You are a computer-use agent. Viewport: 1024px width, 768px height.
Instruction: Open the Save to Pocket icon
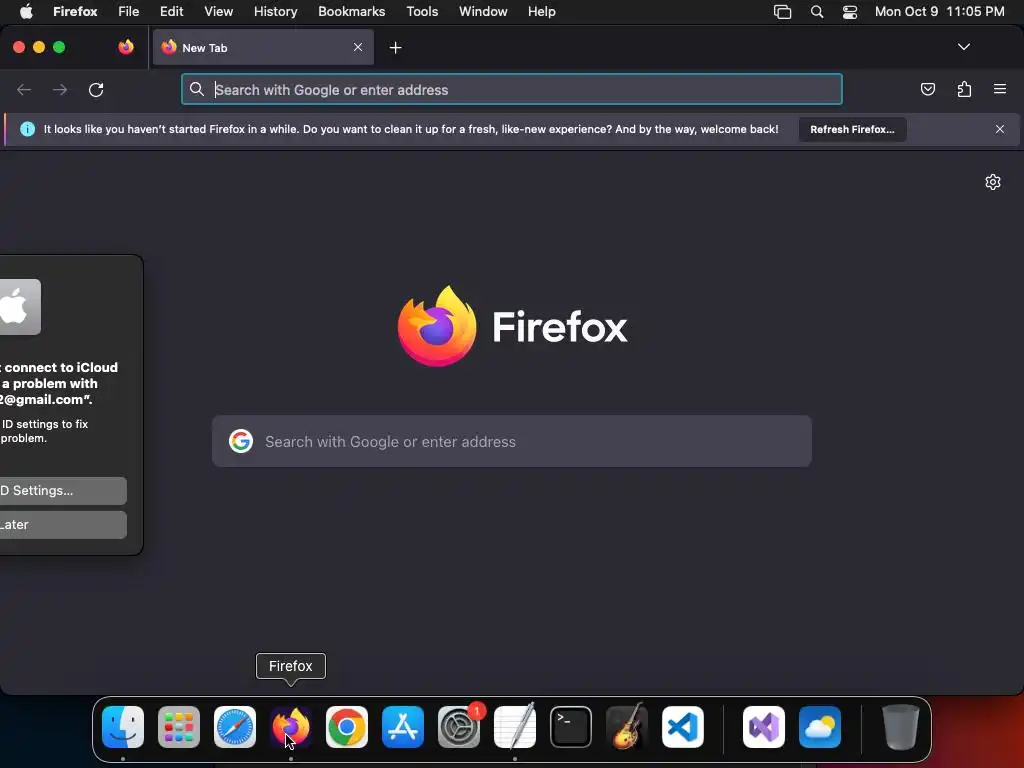coord(927,89)
